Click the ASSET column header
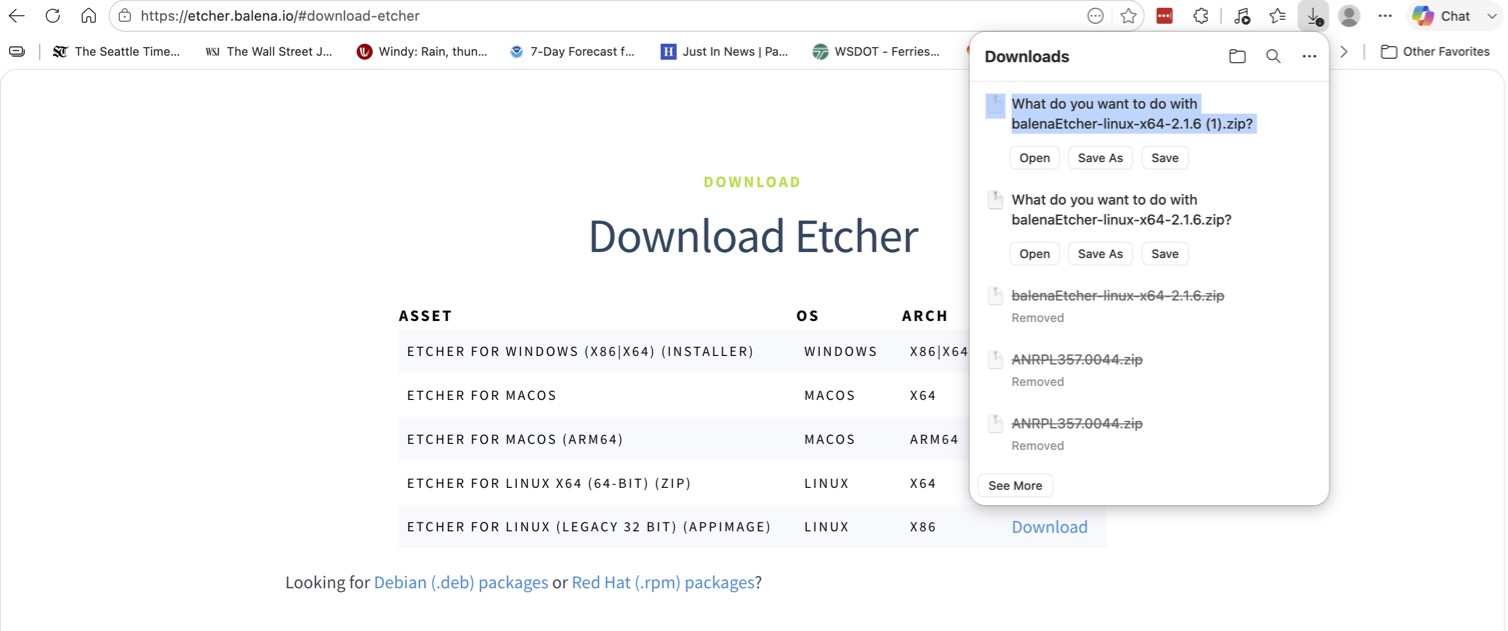This screenshot has height=631, width=1508. [x=425, y=316]
